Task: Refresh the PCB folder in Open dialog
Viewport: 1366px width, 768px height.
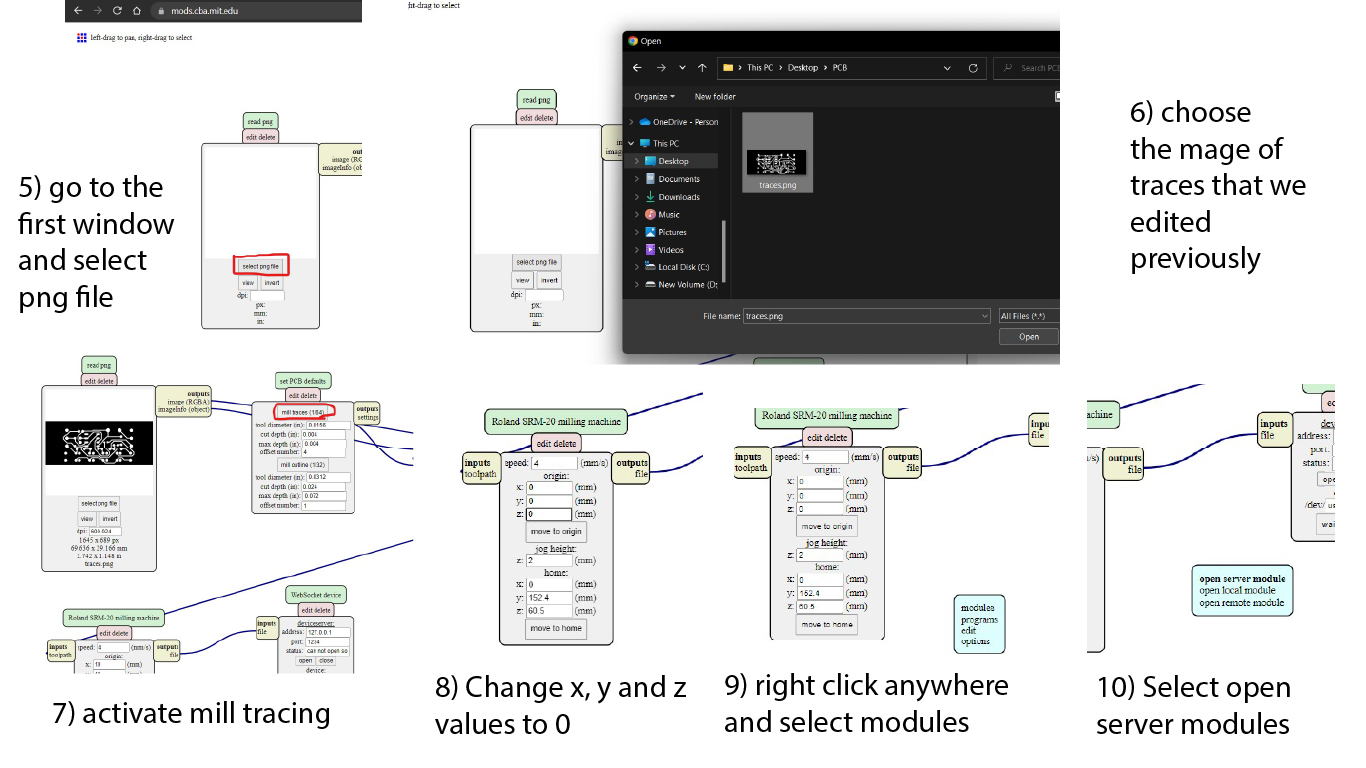Action: pyautogui.click(x=973, y=68)
